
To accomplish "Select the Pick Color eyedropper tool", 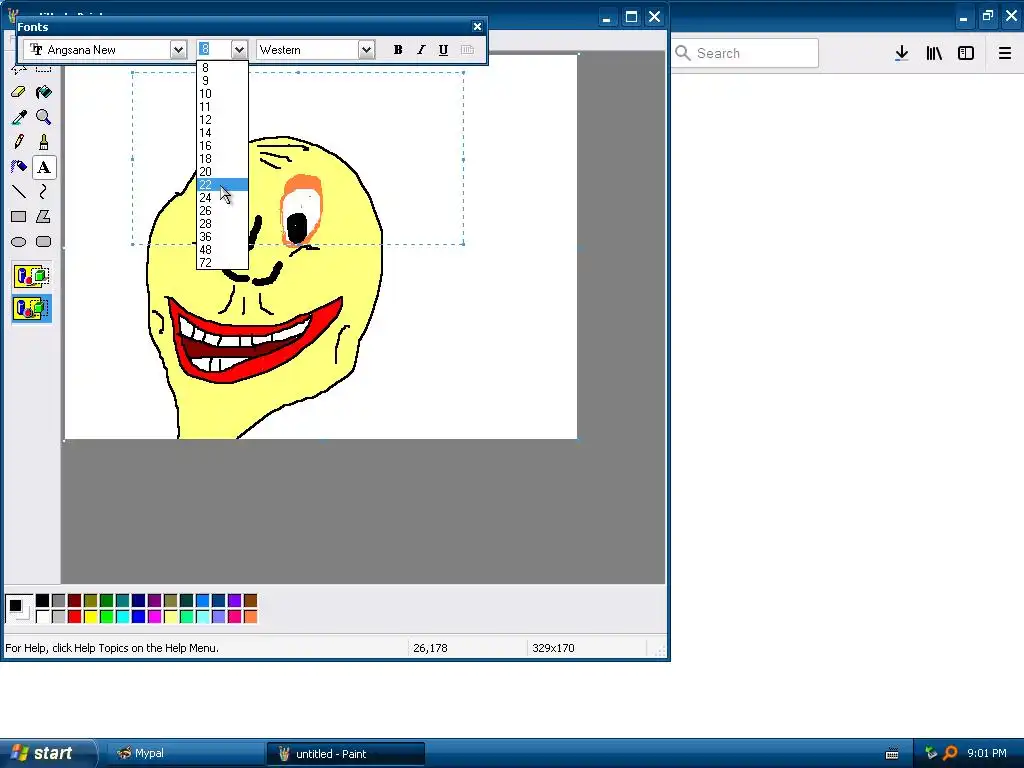I will (x=18, y=118).
